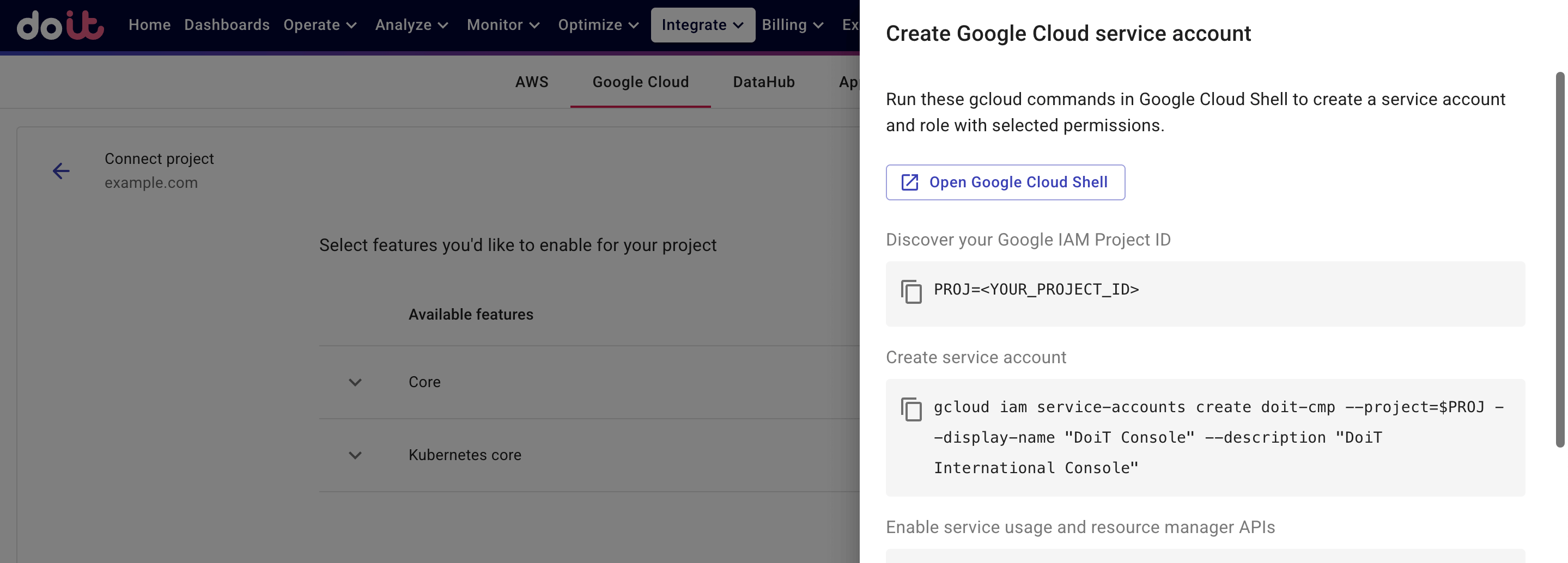The height and width of the screenshot is (563, 1568).
Task: Expand the Operate dropdown menu
Action: pyautogui.click(x=320, y=25)
